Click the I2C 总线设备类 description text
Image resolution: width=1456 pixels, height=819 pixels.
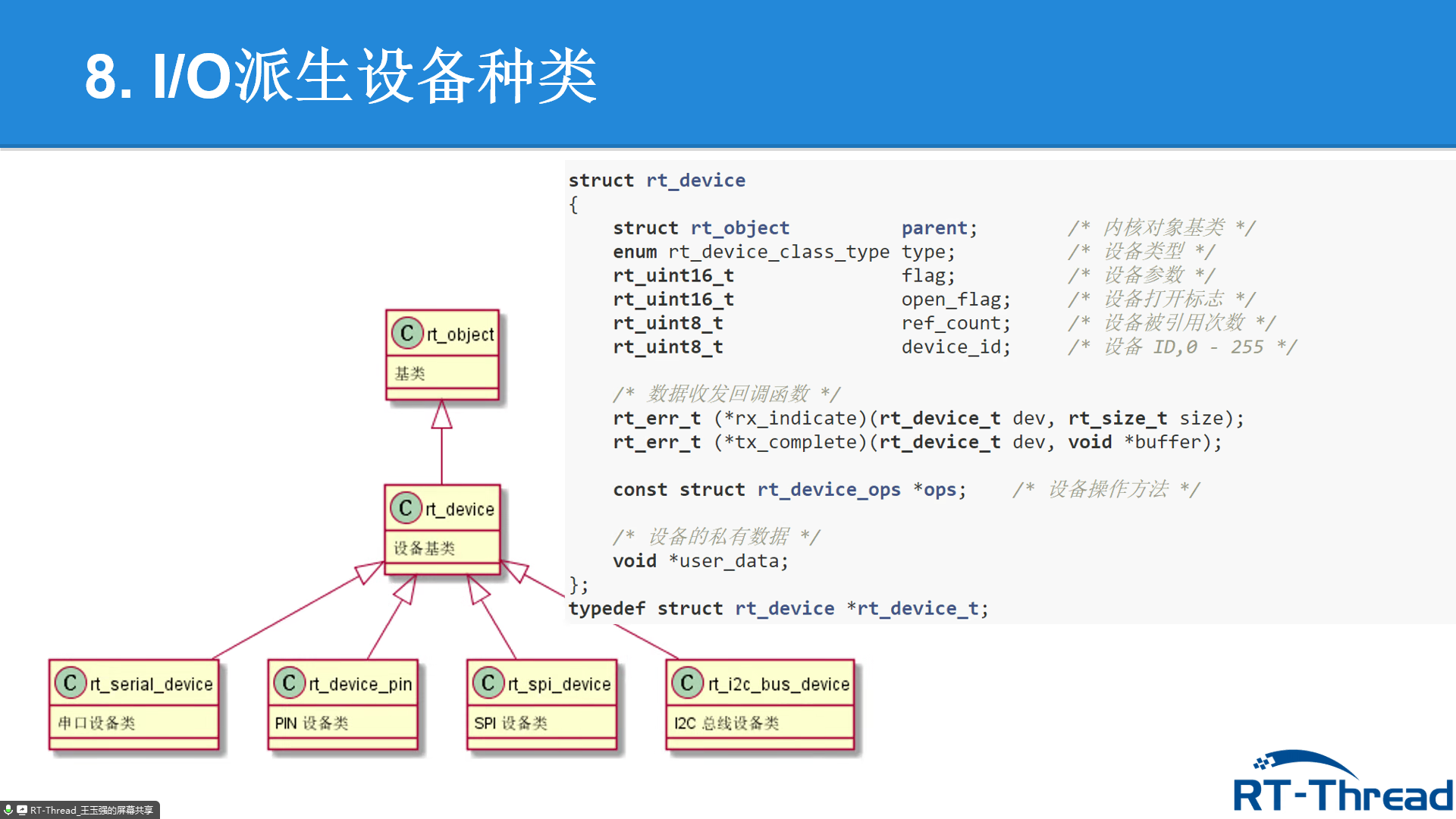[726, 723]
